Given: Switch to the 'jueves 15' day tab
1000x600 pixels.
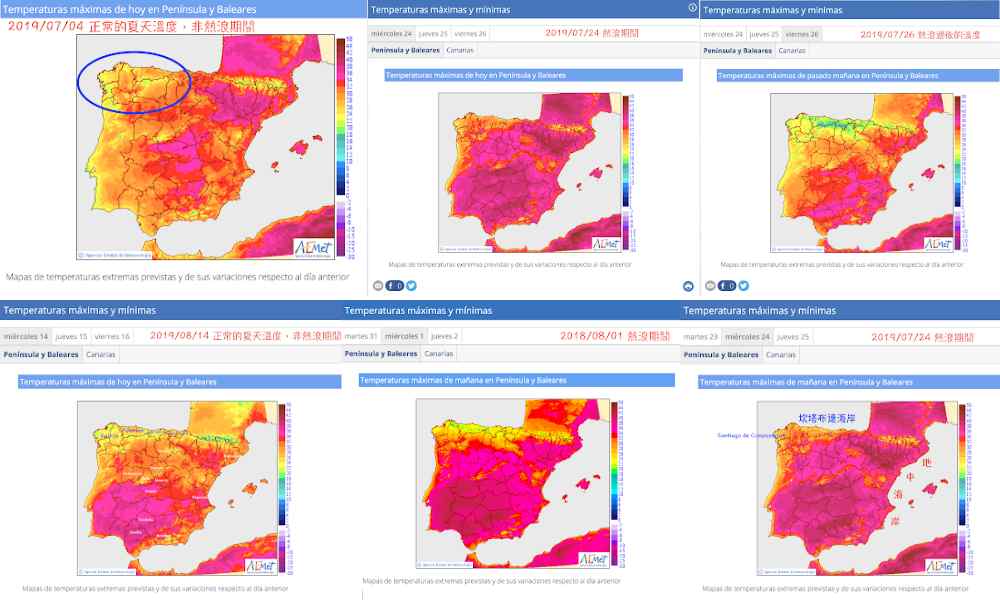Looking at the screenshot, I should point(71,336).
